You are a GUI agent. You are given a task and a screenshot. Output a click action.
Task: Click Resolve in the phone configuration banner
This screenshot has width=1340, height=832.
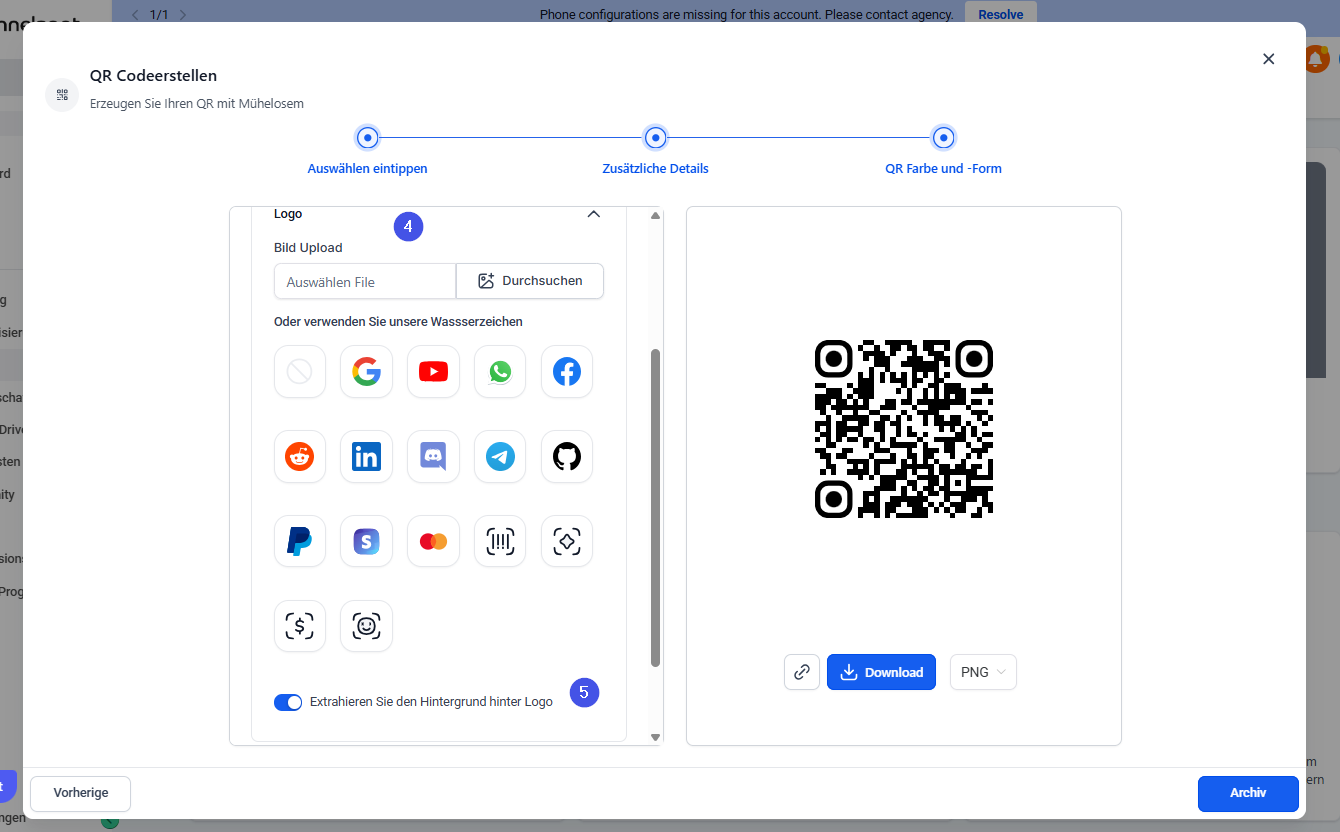[x=1001, y=15]
